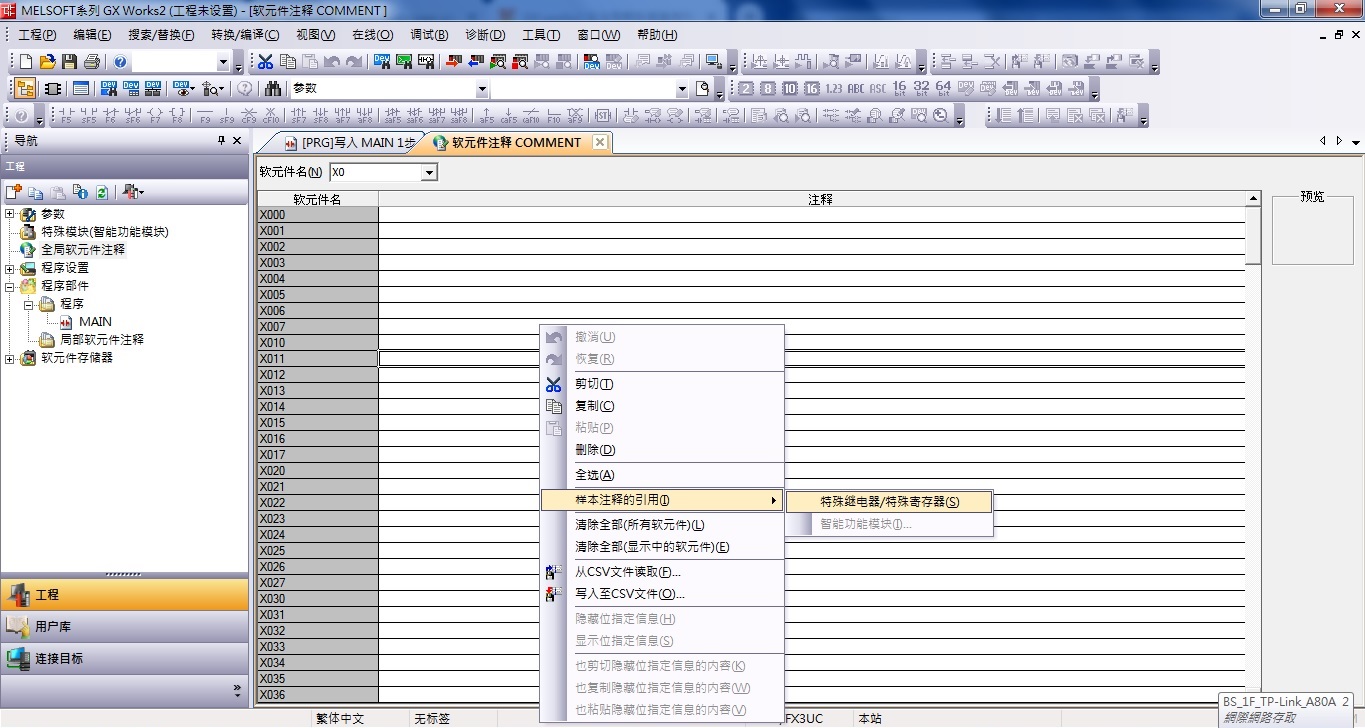Click the 用户库 panel button

tap(124, 627)
